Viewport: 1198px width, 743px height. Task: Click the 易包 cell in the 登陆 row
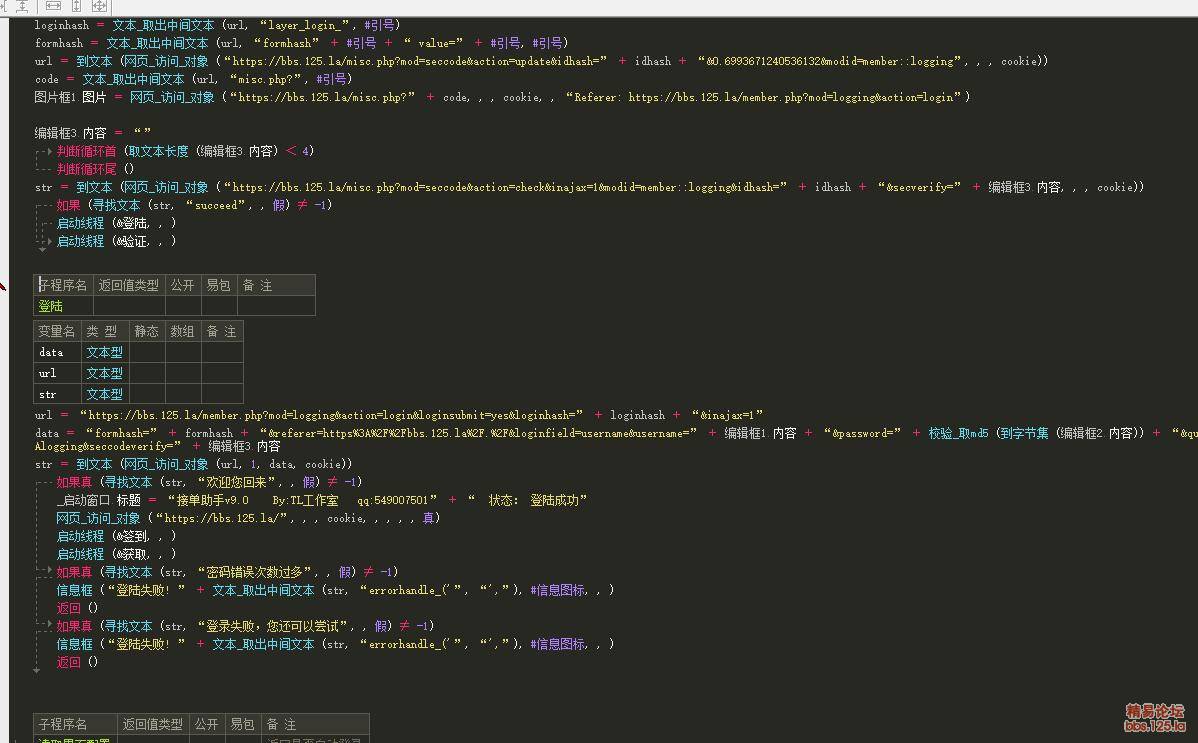219,306
